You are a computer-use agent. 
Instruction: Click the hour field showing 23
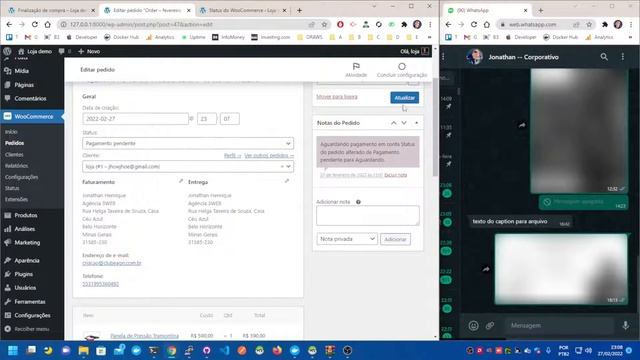[x=207, y=119]
